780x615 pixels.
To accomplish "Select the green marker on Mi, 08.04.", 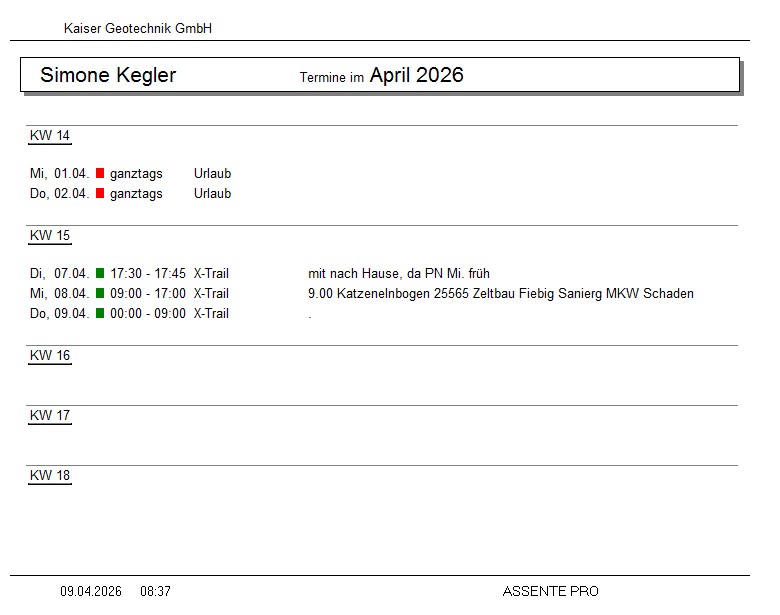I will (x=100, y=294).
